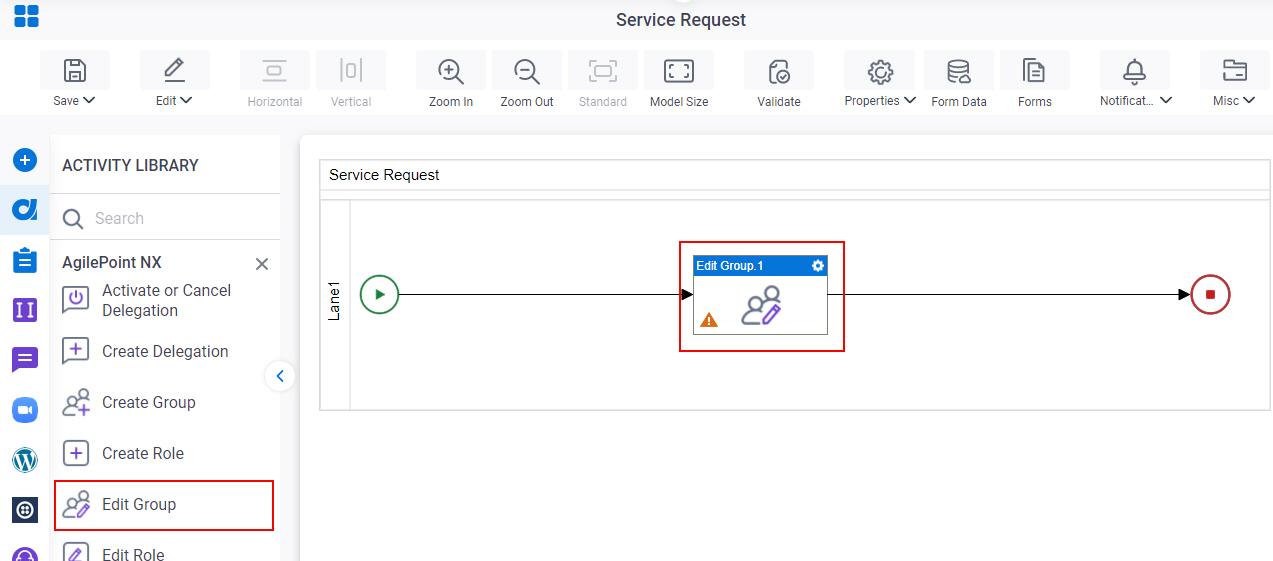Click the Edit pencil icon
The image size is (1273, 561).
point(174,70)
